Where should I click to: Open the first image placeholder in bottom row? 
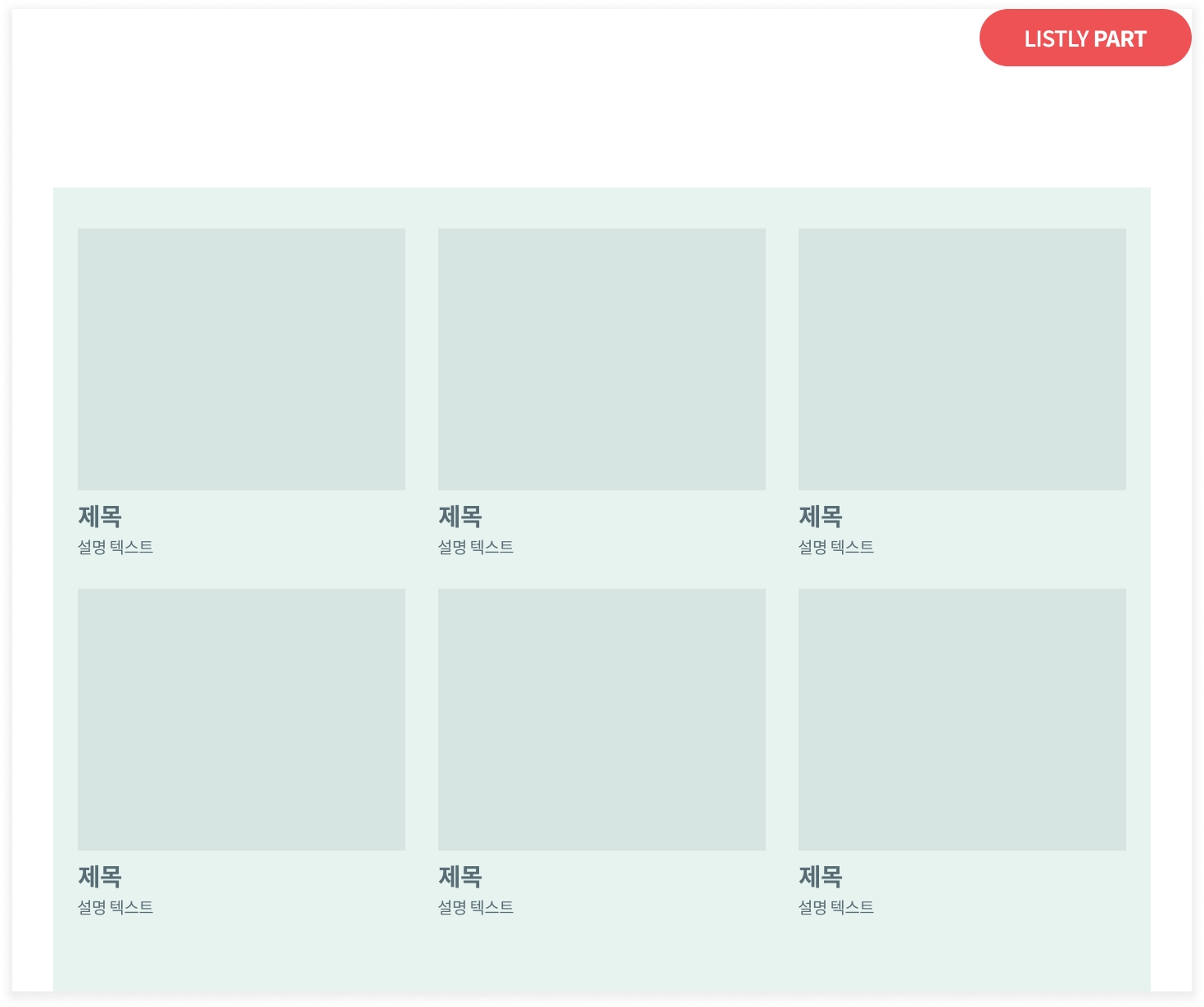242,720
